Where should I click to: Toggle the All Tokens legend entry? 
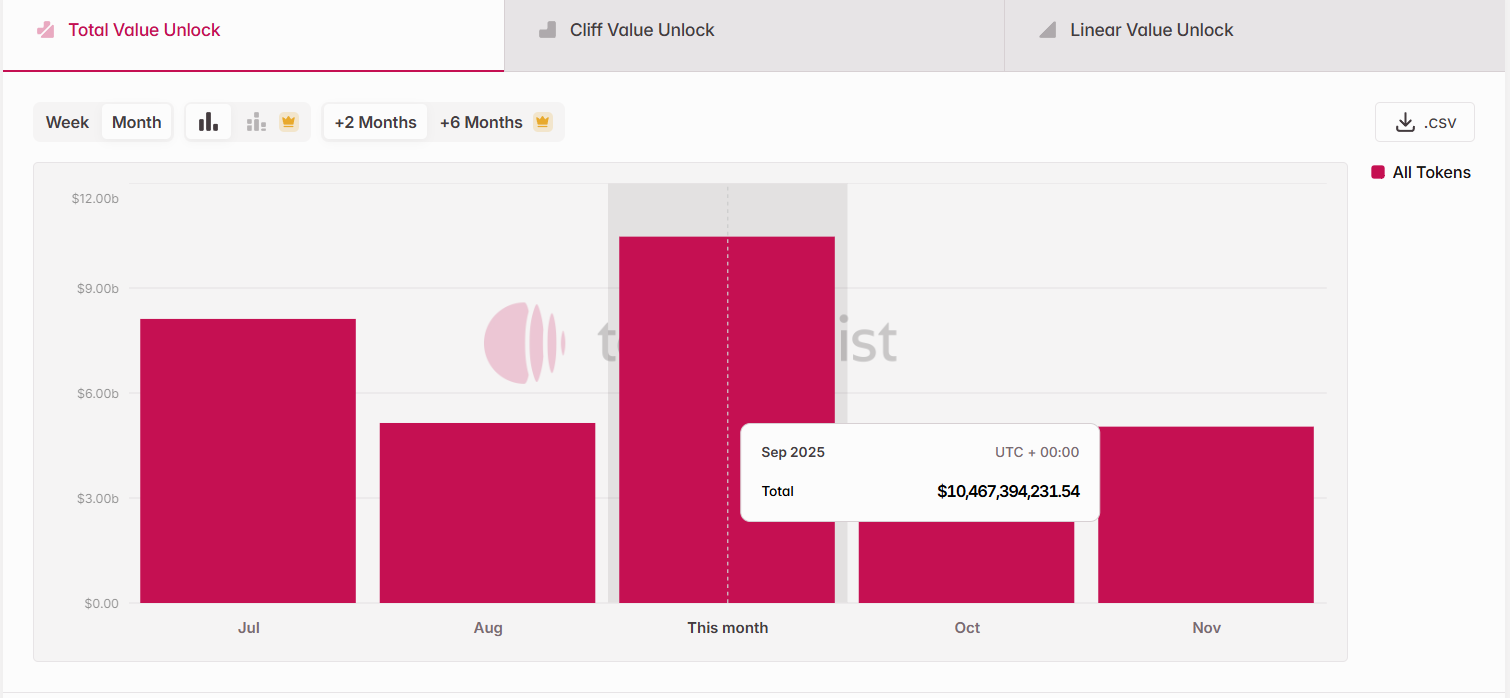tap(1431, 172)
